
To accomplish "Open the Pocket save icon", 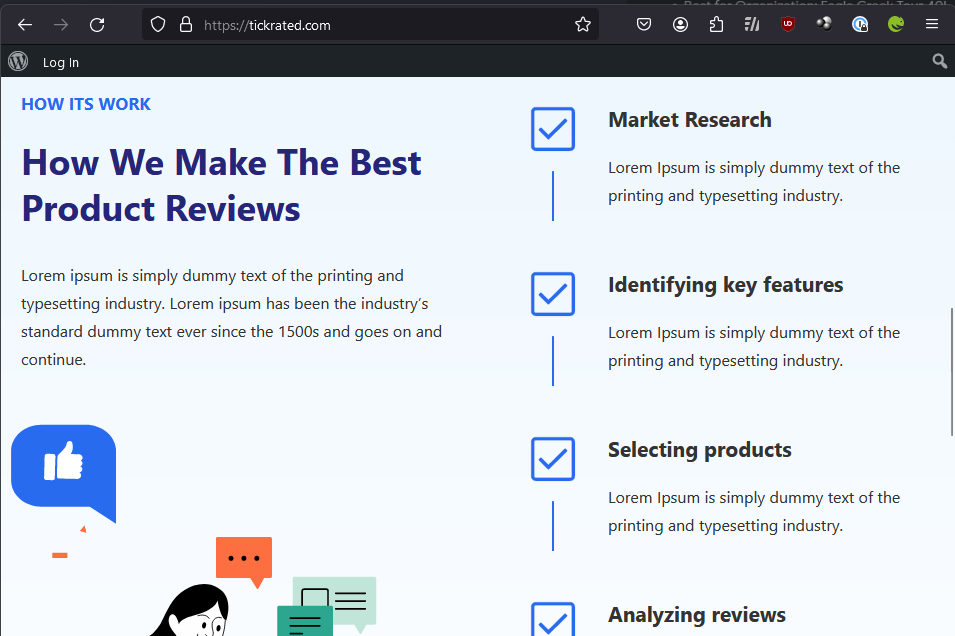I will (645, 25).
